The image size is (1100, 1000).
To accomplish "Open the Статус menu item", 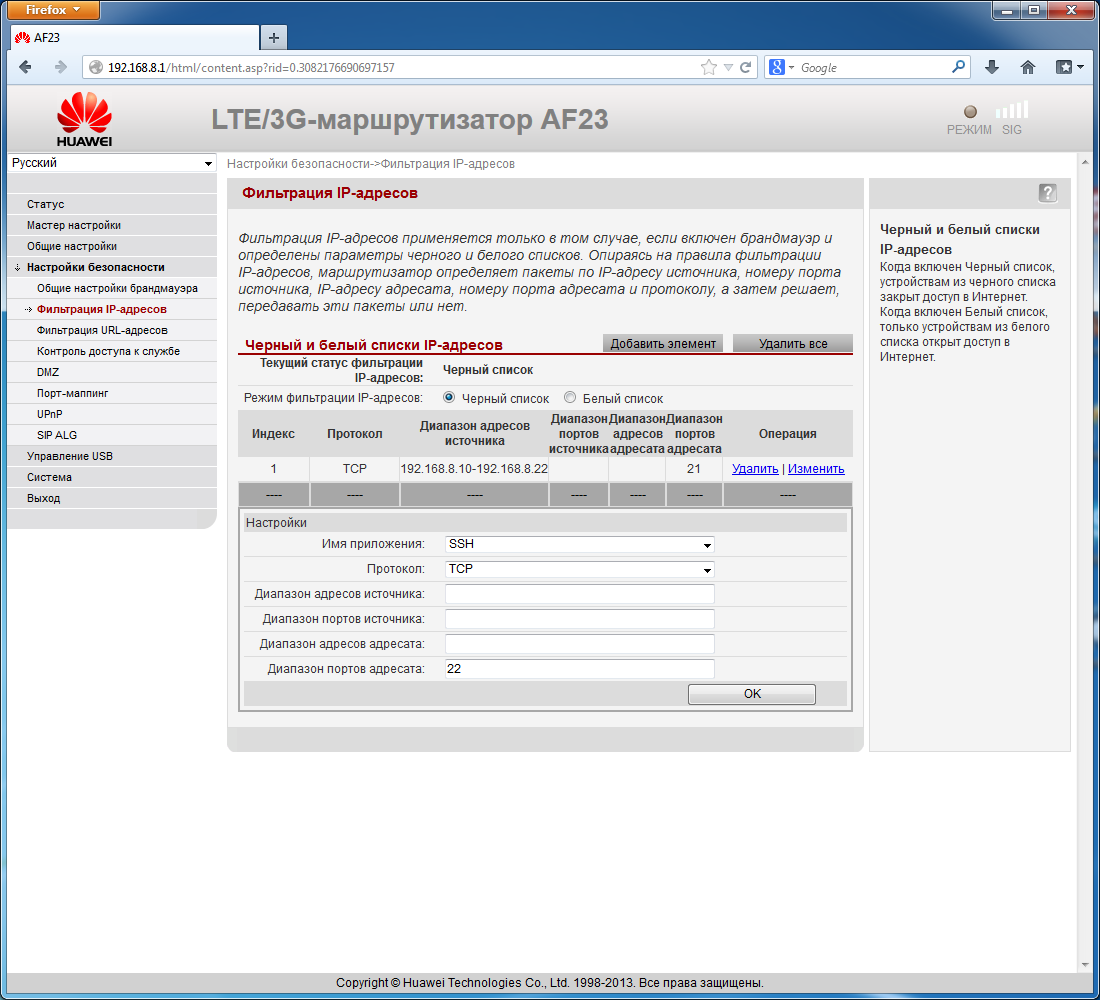I will 46,204.
